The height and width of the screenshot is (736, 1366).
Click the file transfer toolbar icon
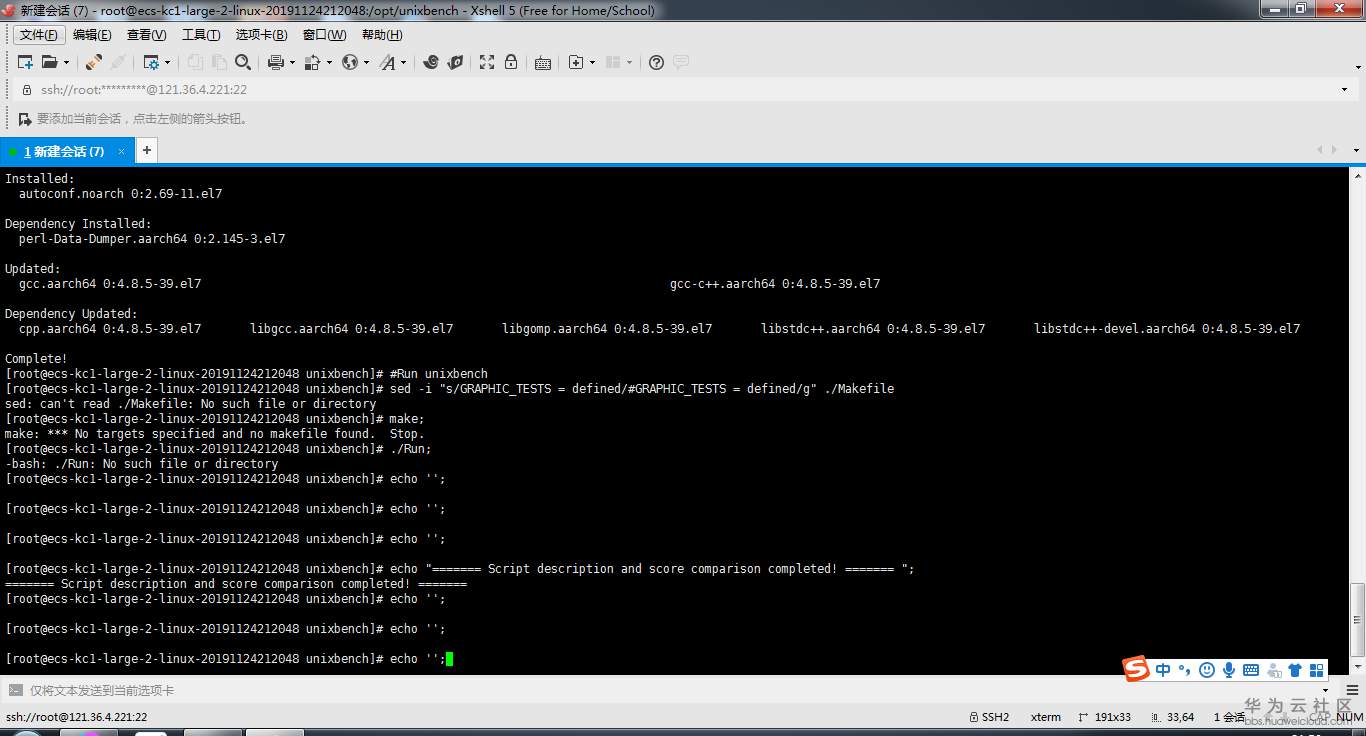coord(311,62)
